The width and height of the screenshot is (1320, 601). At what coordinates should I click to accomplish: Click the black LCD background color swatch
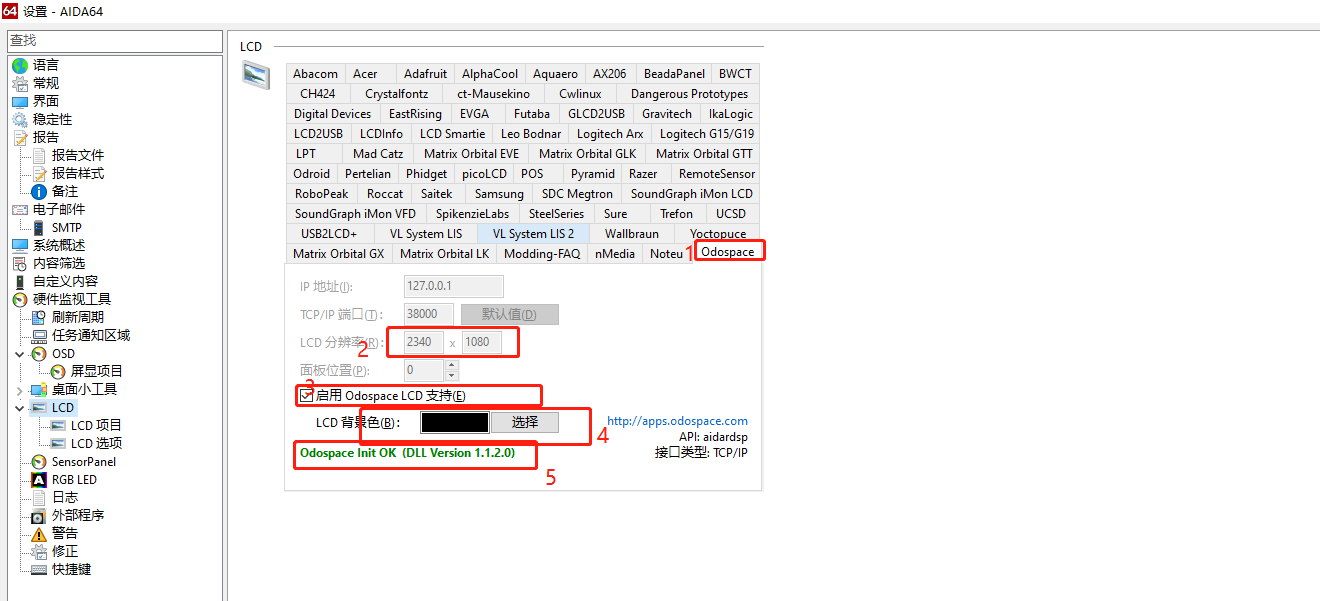(455, 422)
